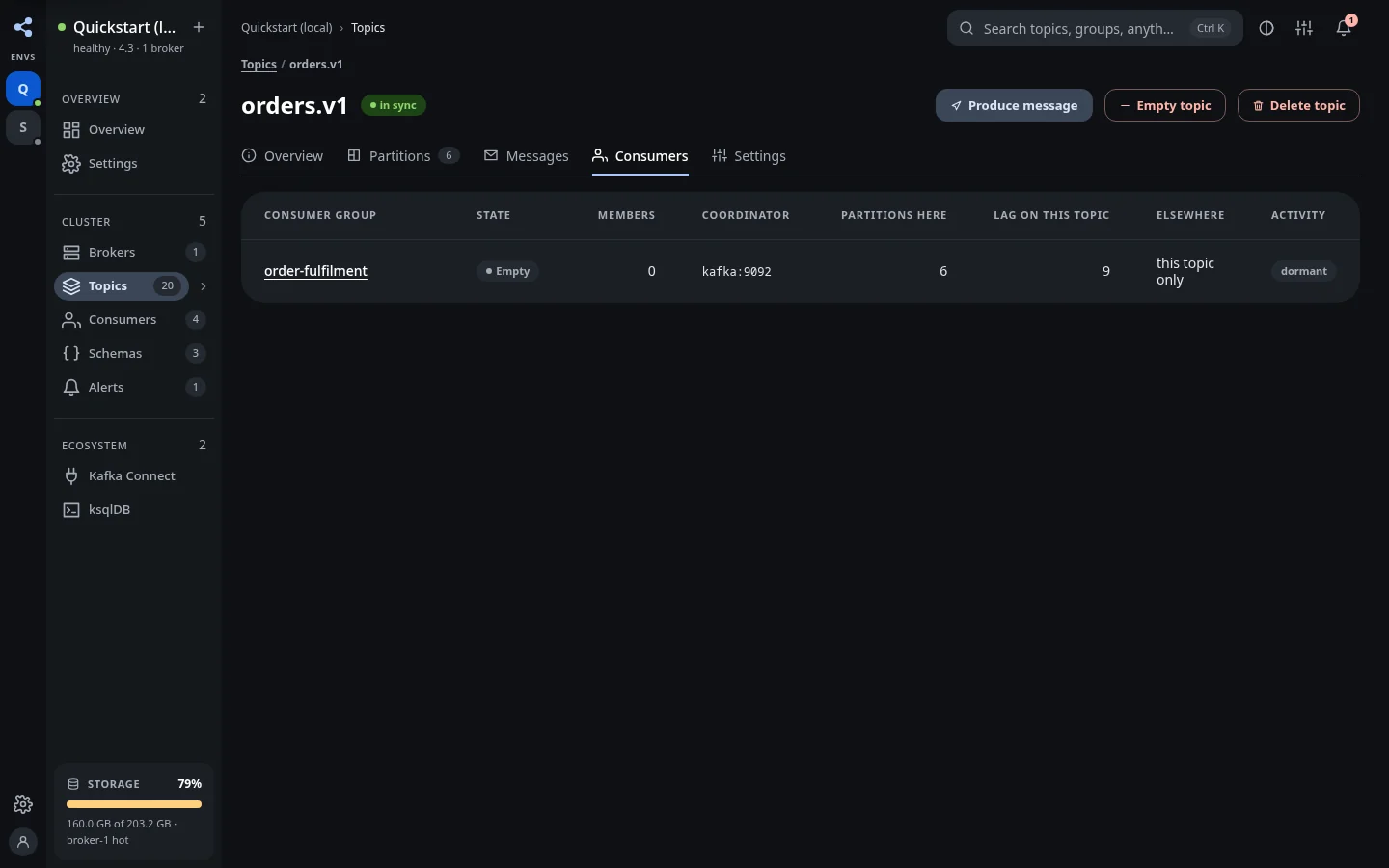Open Kafka Connect in sidebar
This screenshot has width=1389, height=868.
134,476
